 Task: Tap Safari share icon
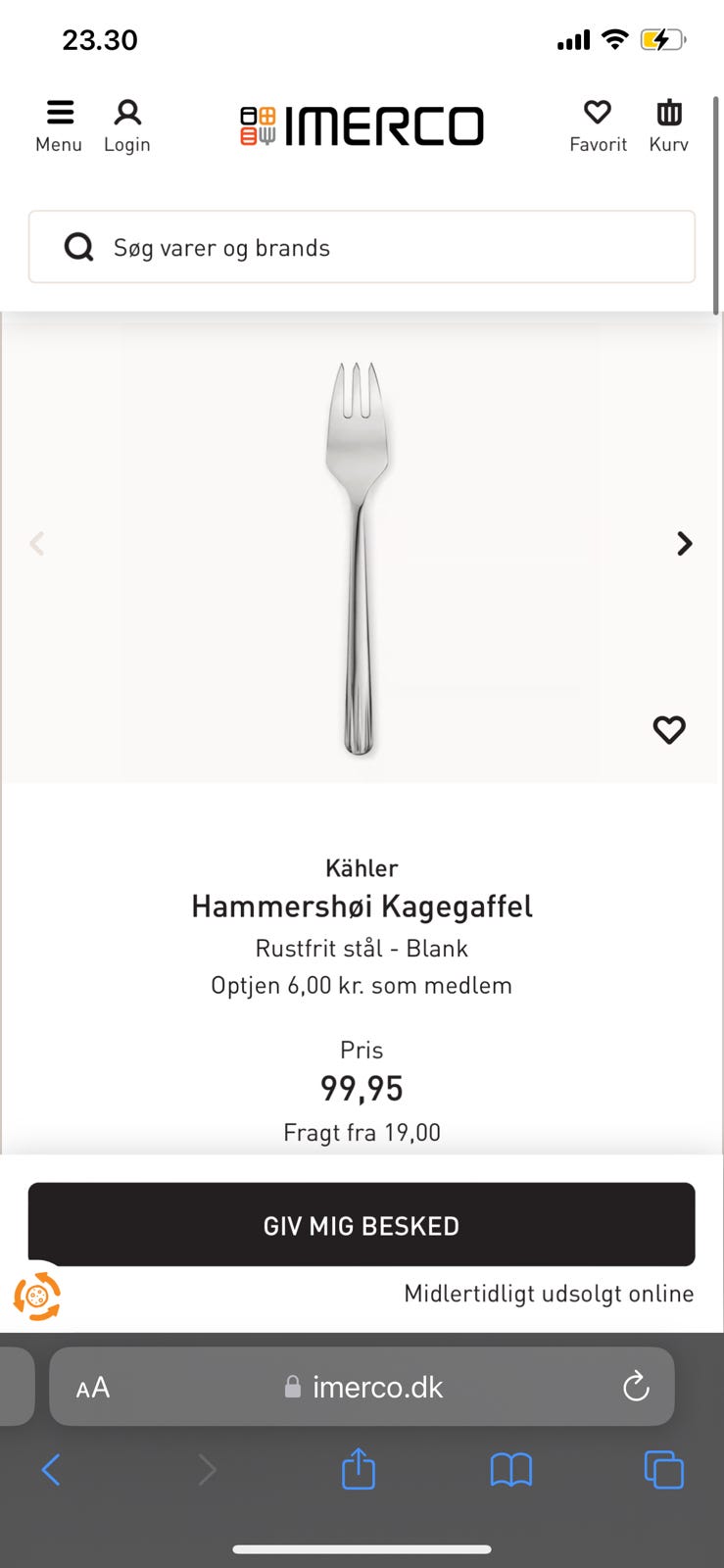pyautogui.click(x=359, y=1469)
